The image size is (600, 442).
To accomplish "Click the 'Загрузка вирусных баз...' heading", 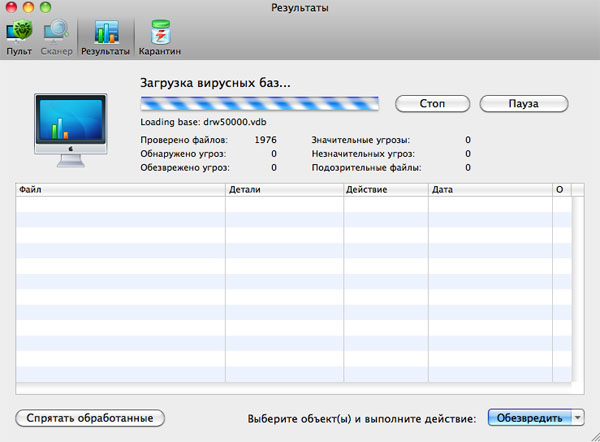I will (x=215, y=83).
